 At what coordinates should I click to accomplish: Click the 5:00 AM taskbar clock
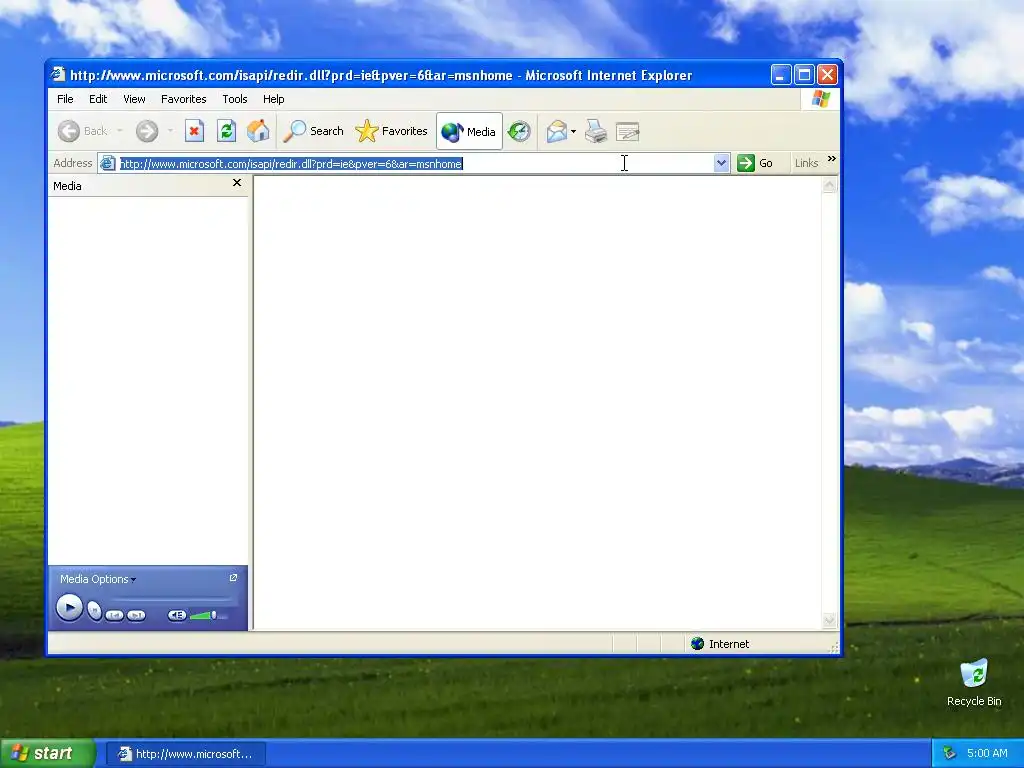(x=987, y=754)
